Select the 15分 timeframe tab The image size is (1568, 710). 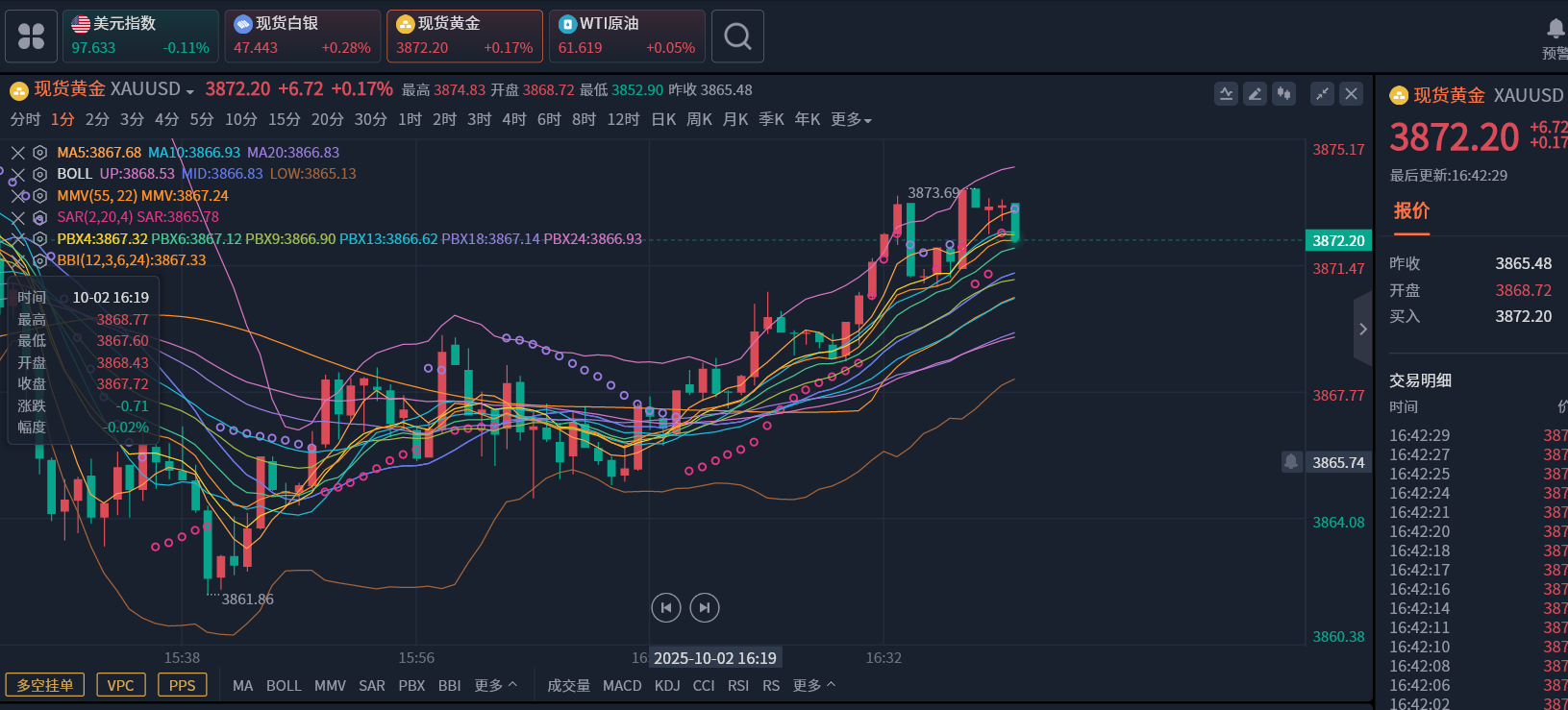coord(284,119)
